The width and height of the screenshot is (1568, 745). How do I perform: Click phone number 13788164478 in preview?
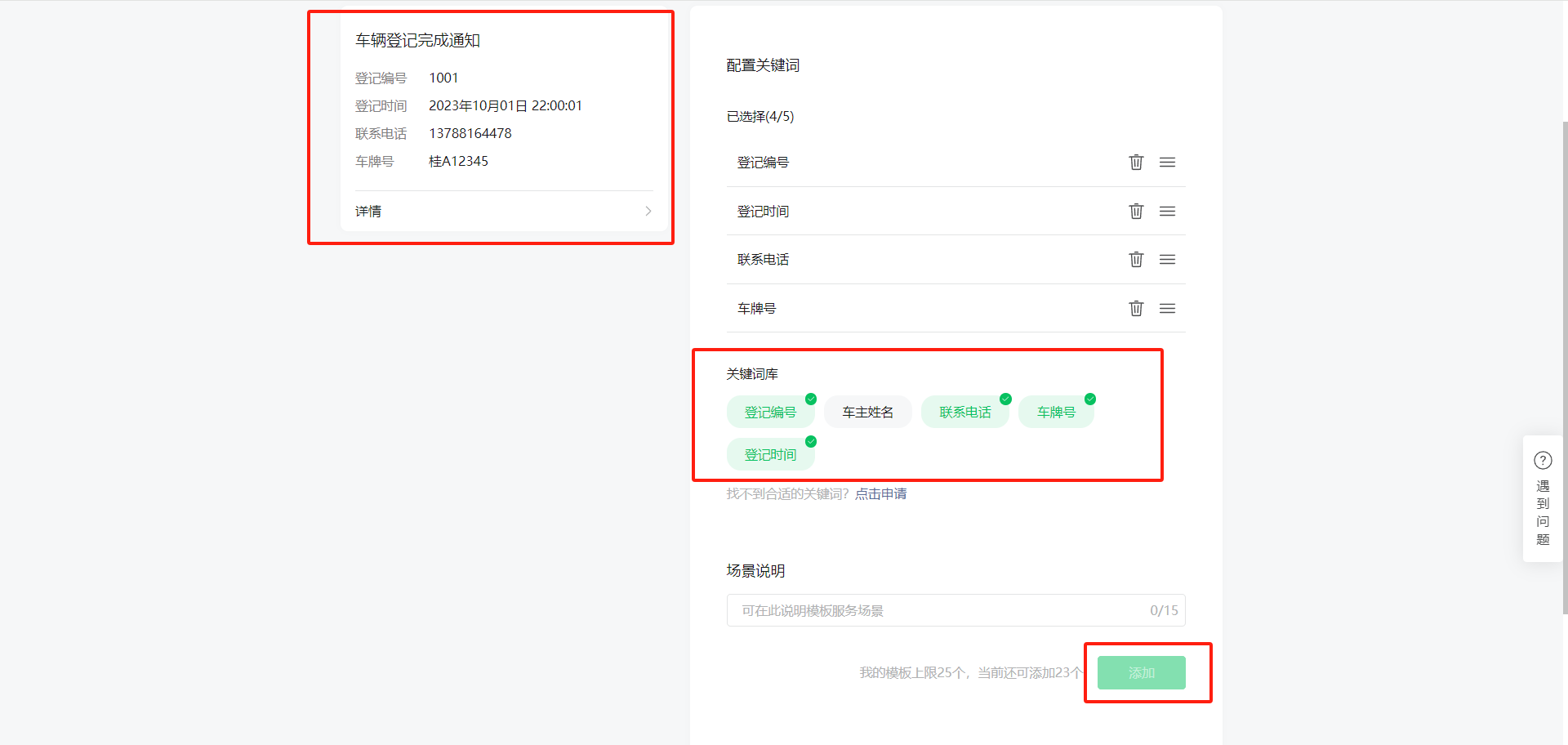(470, 133)
